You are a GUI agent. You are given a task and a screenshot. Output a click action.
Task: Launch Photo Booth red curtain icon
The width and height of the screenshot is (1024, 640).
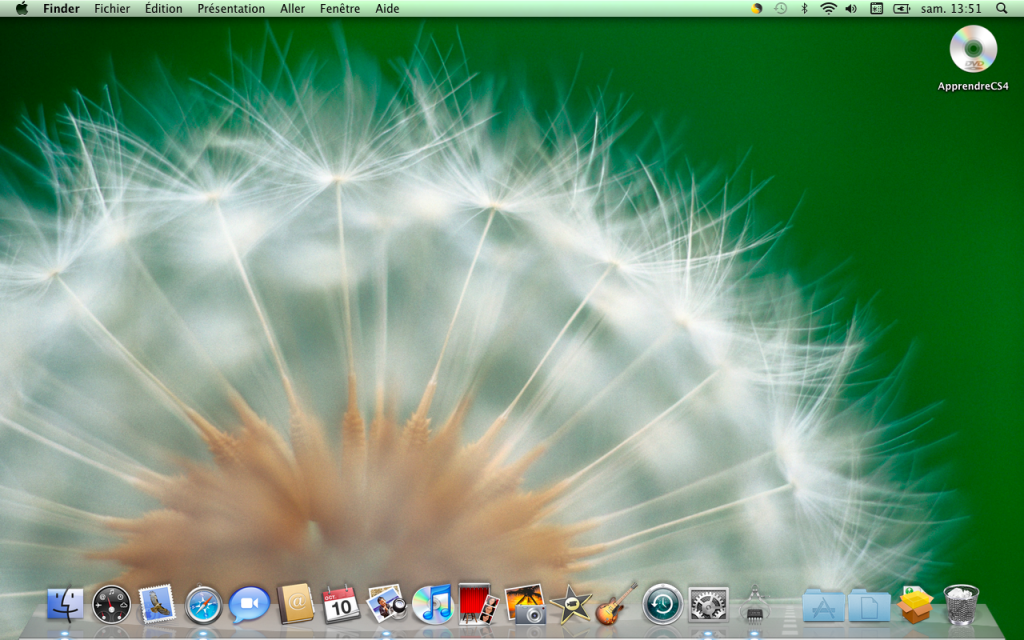[478, 604]
